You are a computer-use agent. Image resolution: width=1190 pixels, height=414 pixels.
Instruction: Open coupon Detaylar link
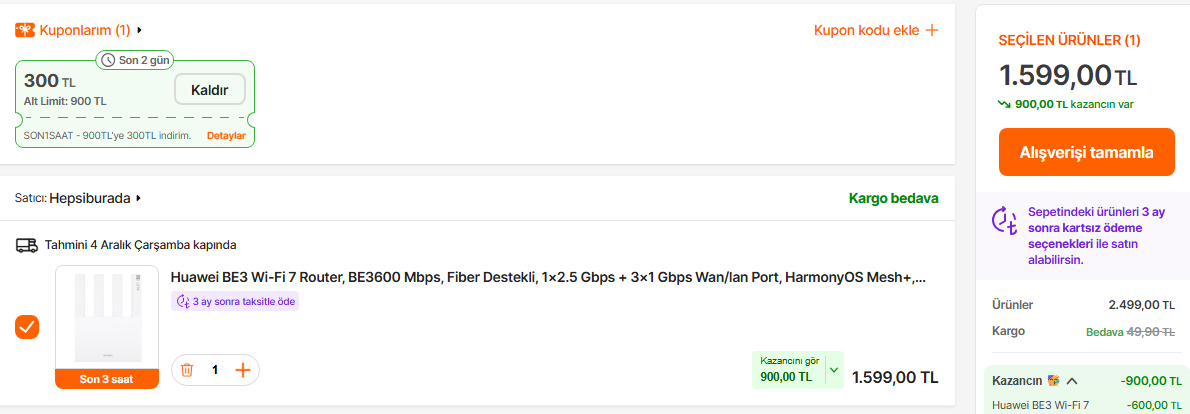pyautogui.click(x=226, y=135)
